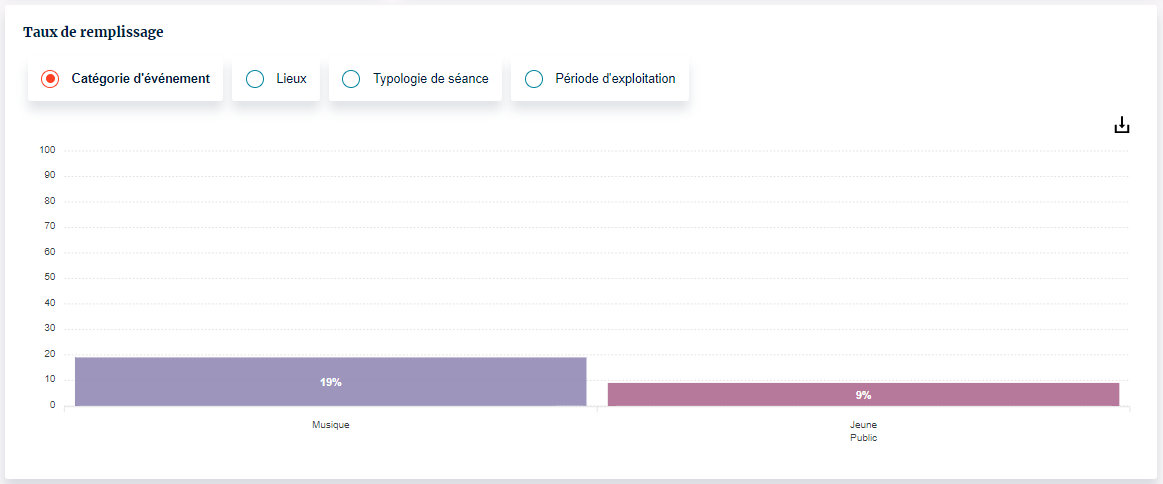
Task: Click the 30 y-axis tick label
Action: 49,328
